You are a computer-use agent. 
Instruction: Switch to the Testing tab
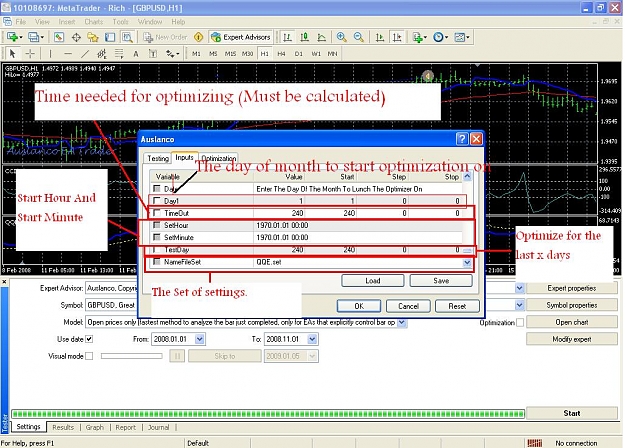[158, 158]
